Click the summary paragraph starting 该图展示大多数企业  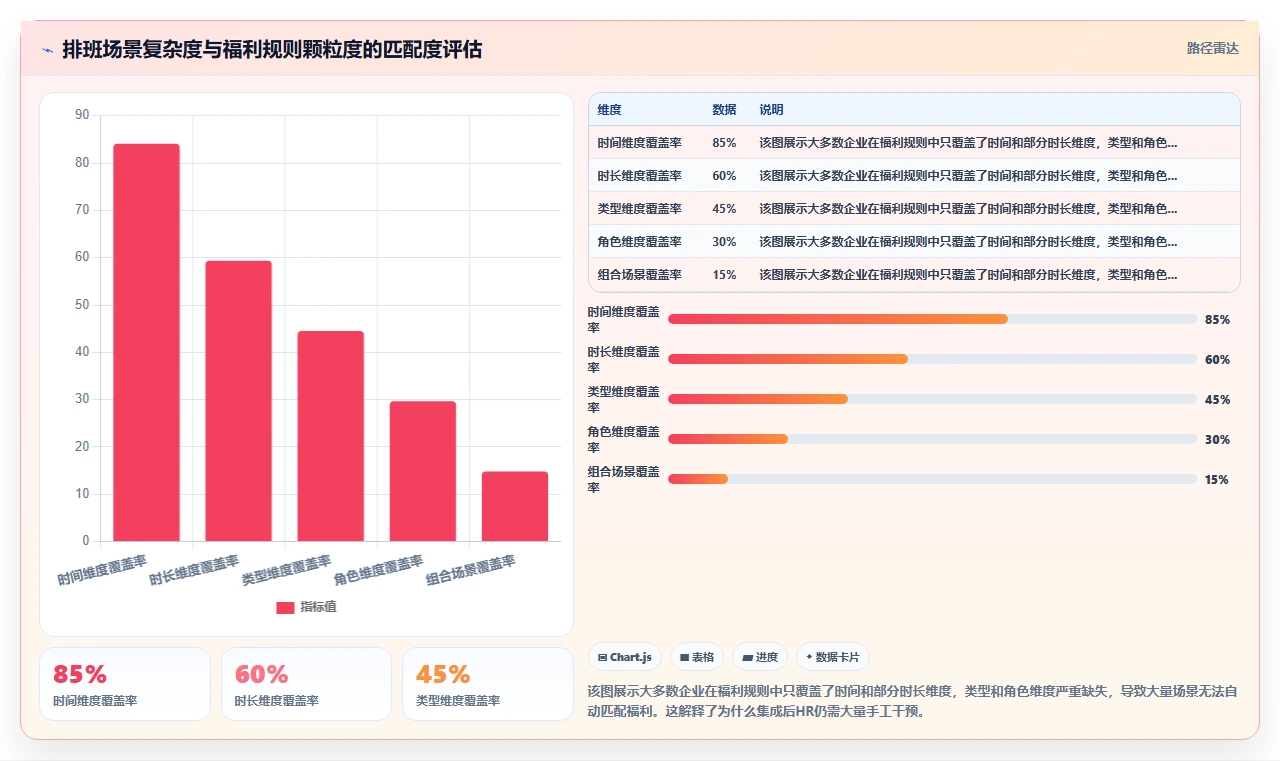pyautogui.click(x=913, y=701)
